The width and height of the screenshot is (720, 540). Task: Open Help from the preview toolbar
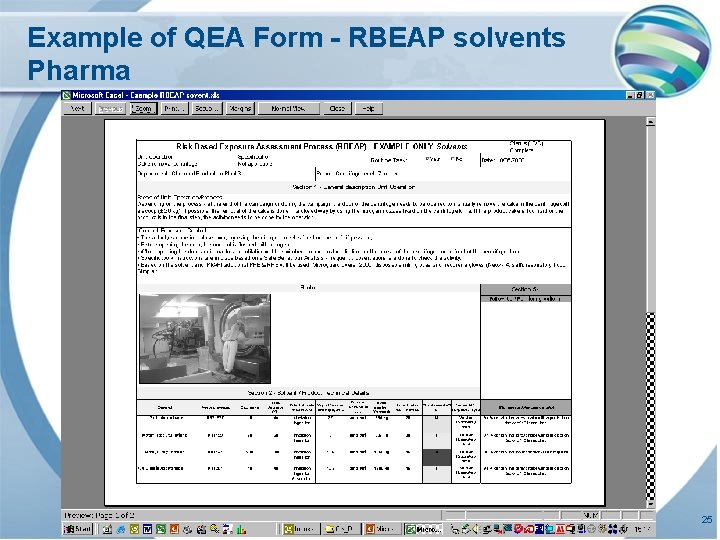coord(369,109)
